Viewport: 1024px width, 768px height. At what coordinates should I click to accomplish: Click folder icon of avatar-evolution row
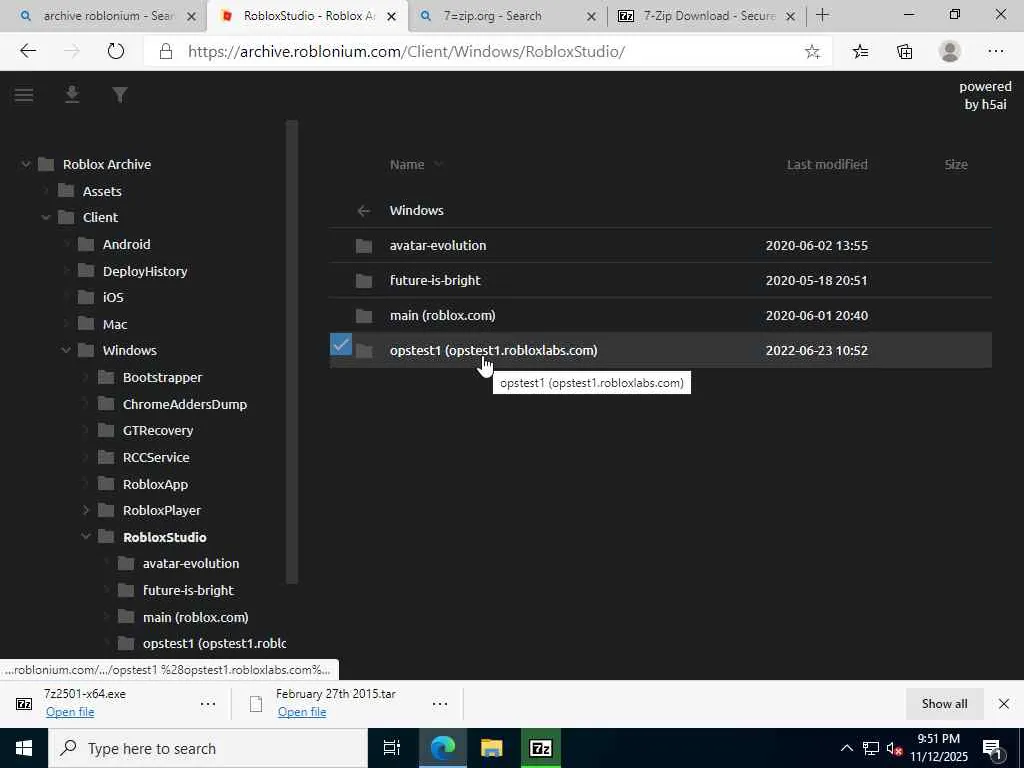(364, 246)
